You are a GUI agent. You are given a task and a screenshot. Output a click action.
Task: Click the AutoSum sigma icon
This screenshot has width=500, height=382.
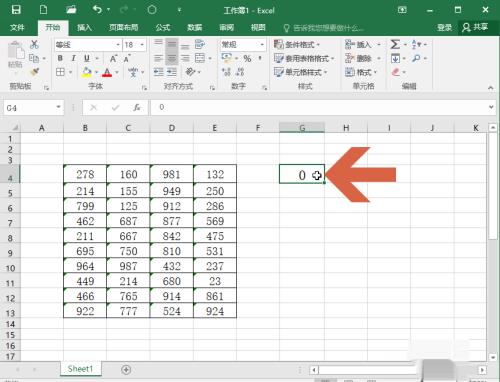pos(395,44)
